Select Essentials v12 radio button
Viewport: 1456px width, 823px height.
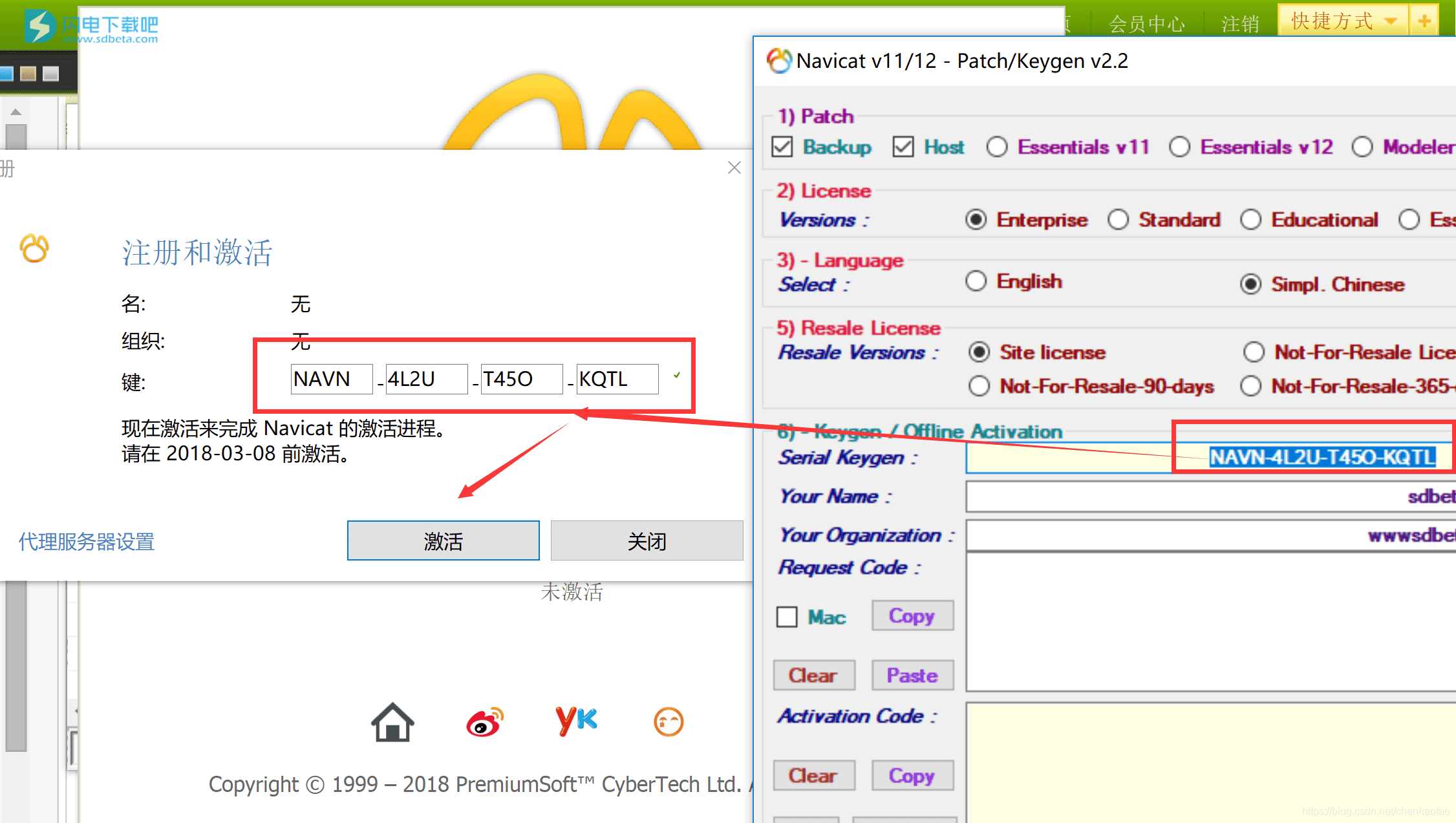(x=1180, y=147)
